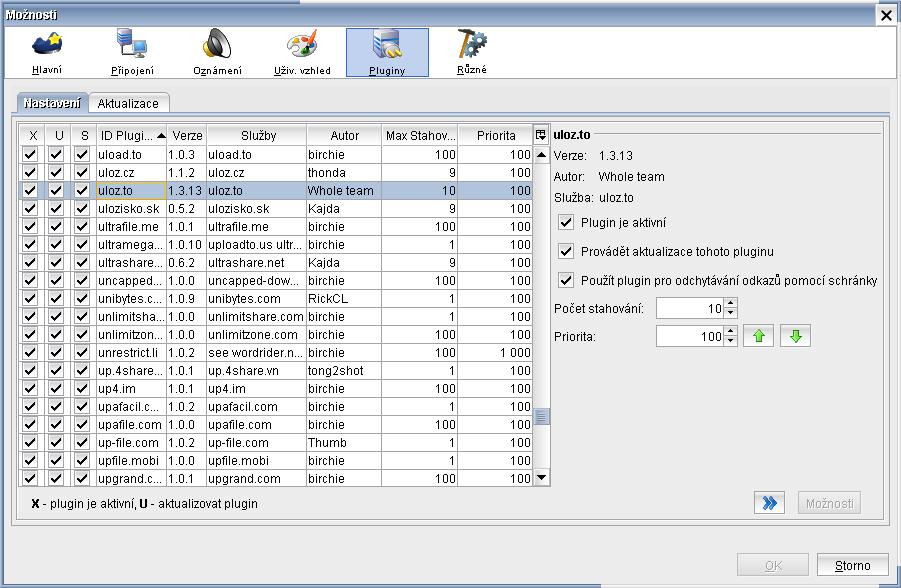Close the Možnosti dialog window
The image size is (901, 588).
point(887,15)
